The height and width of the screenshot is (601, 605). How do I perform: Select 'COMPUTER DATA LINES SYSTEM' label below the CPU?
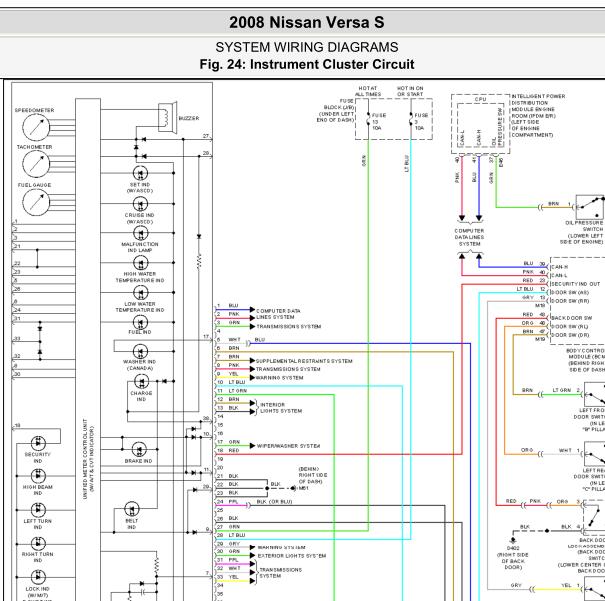469,237
